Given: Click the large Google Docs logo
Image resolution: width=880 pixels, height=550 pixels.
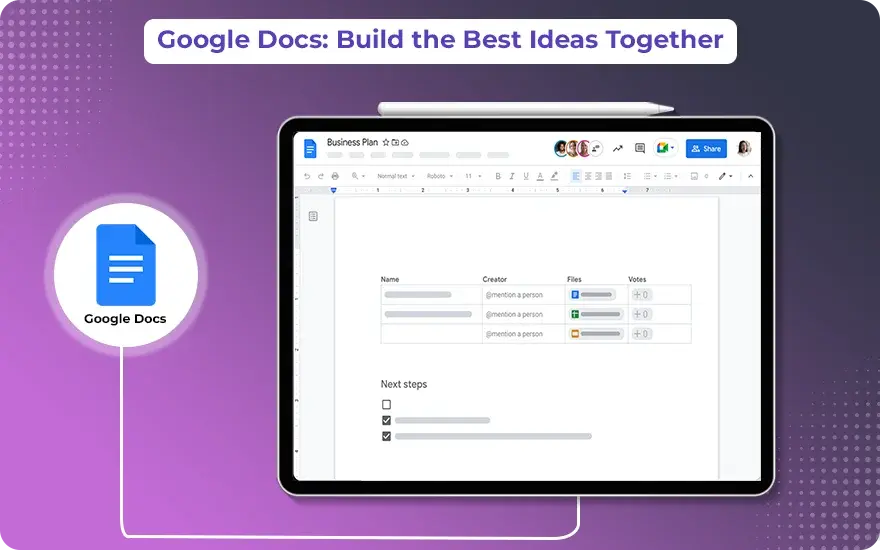Looking at the screenshot, I should point(126,265).
